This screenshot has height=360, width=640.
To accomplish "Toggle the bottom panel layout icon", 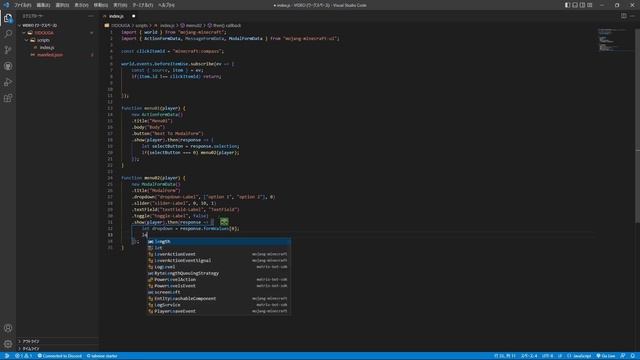I will (575, 5).
